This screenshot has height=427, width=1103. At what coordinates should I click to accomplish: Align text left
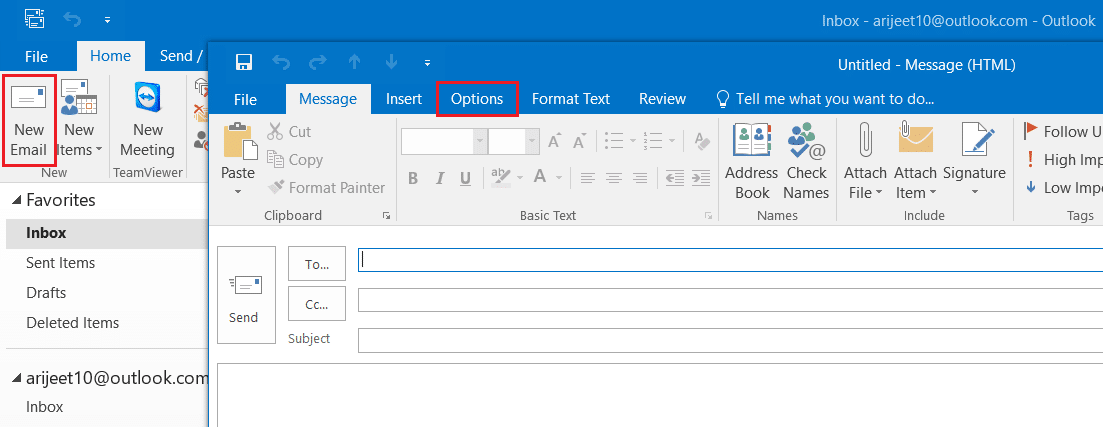point(587,178)
